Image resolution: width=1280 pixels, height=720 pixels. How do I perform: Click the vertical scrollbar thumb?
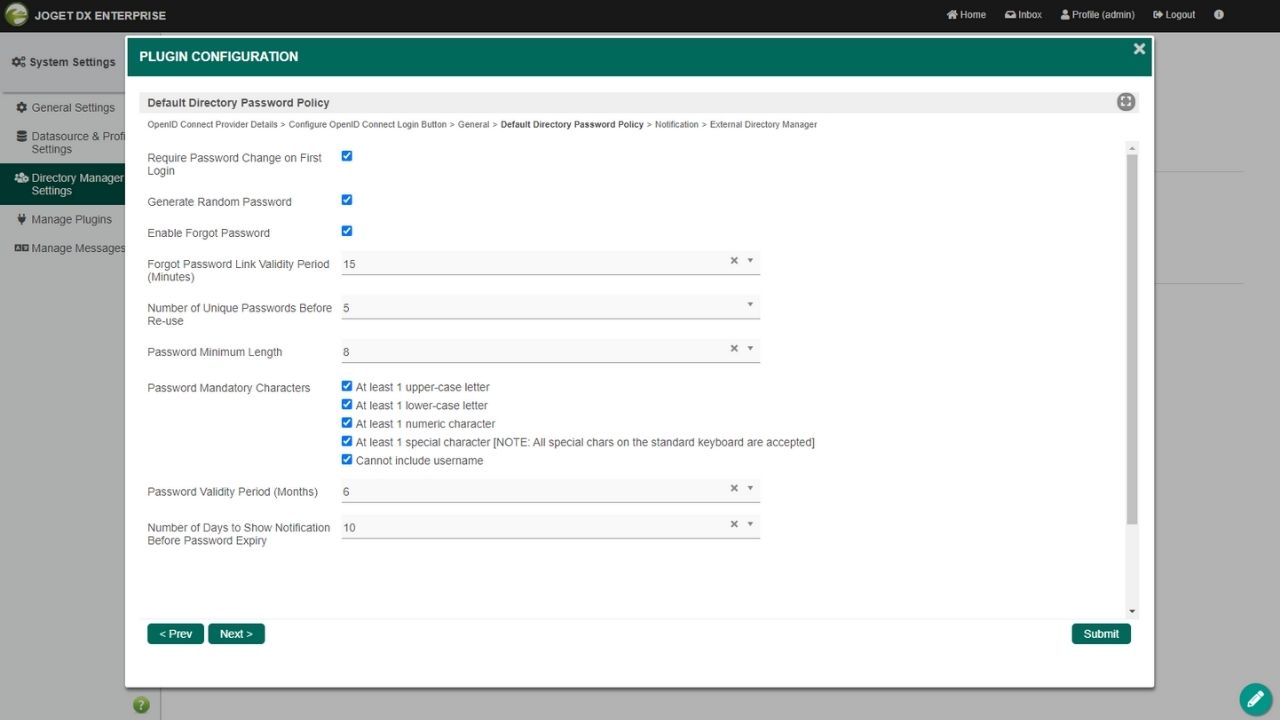point(1132,340)
